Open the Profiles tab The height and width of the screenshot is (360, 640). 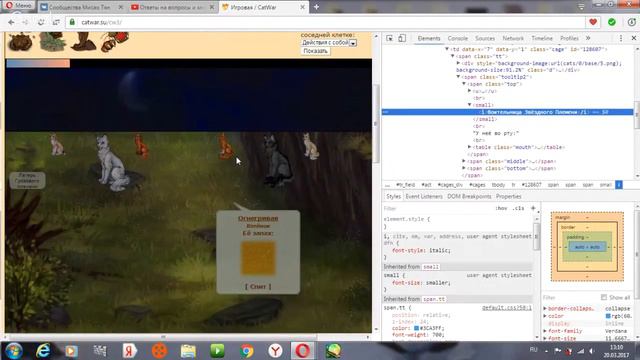[x=569, y=38]
